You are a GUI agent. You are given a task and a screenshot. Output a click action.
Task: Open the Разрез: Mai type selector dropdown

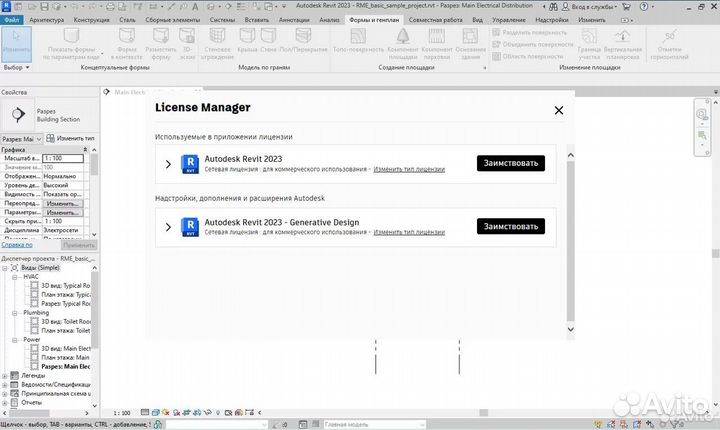(x=22, y=139)
